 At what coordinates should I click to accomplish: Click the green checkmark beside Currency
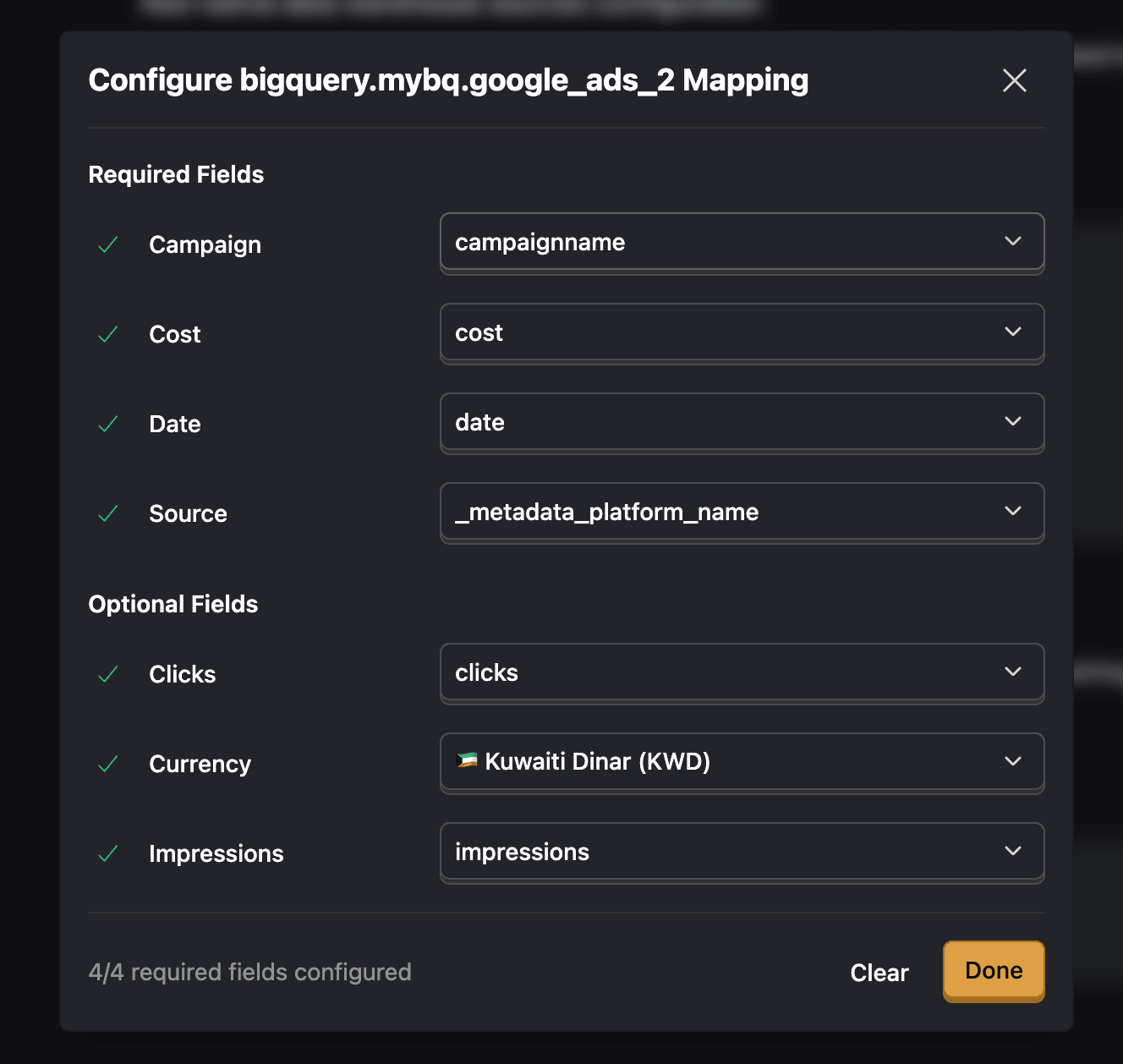pos(108,765)
